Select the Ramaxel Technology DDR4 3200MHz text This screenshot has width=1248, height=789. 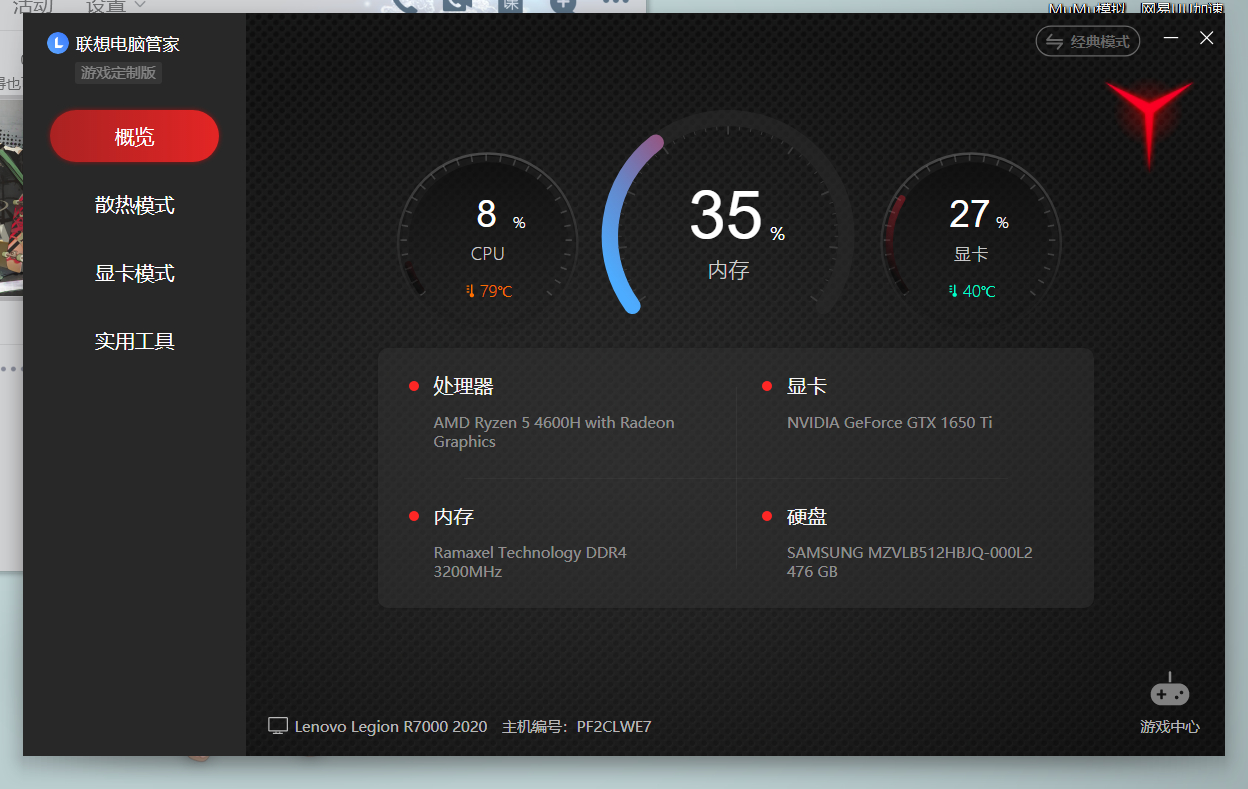point(530,562)
